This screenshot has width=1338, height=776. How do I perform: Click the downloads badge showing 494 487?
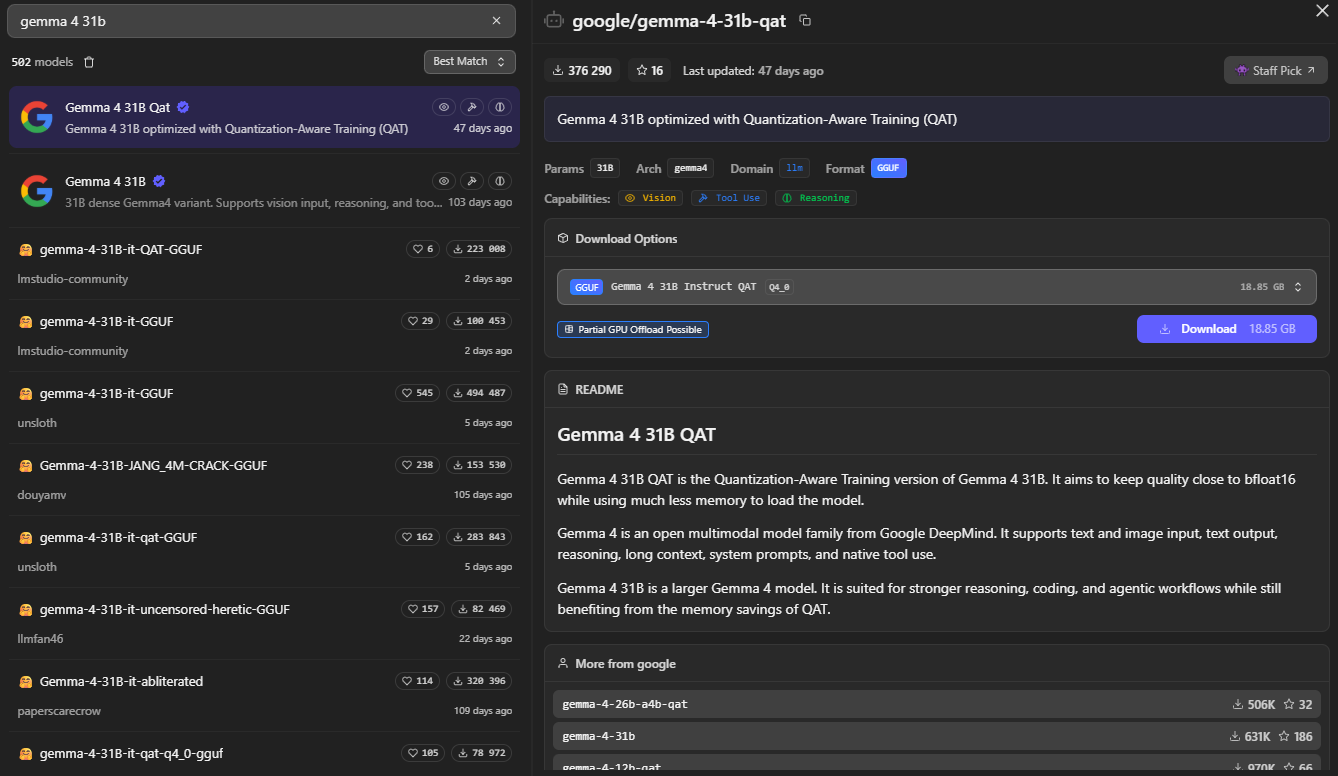[479, 393]
